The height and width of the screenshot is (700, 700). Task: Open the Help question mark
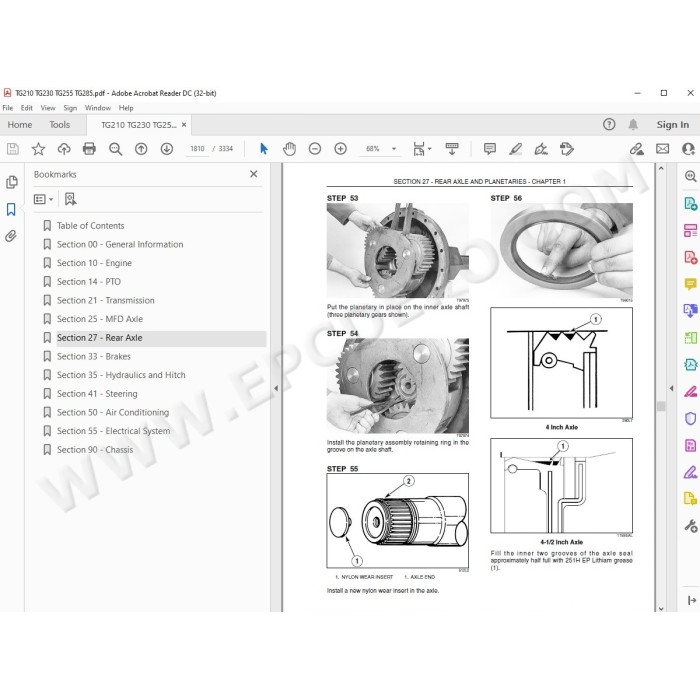(x=609, y=125)
